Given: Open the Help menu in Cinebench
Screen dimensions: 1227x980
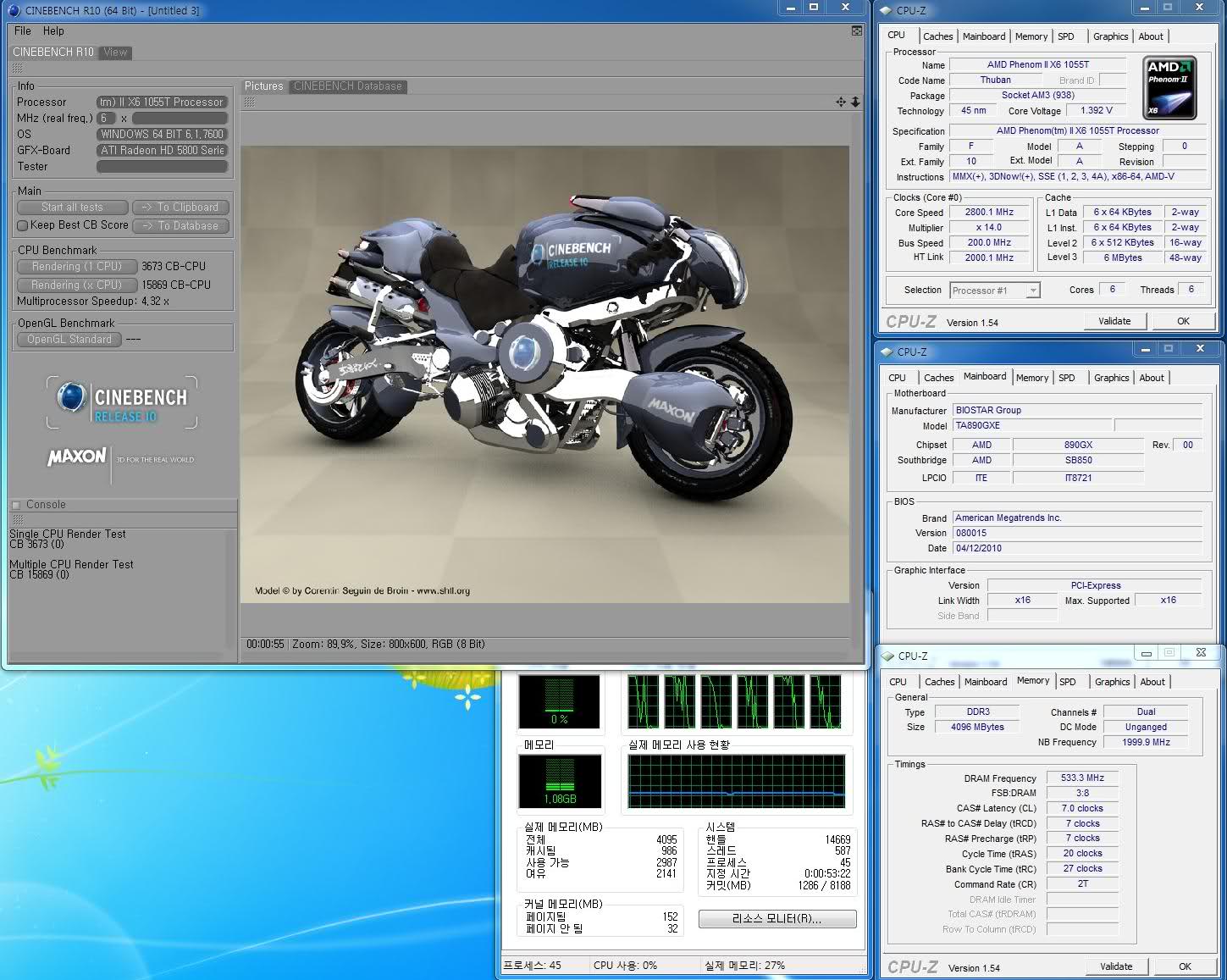Looking at the screenshot, I should click(53, 30).
